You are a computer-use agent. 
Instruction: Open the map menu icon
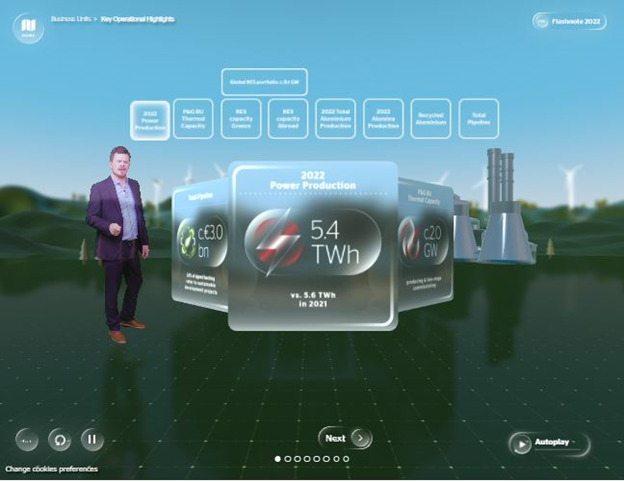28,28
